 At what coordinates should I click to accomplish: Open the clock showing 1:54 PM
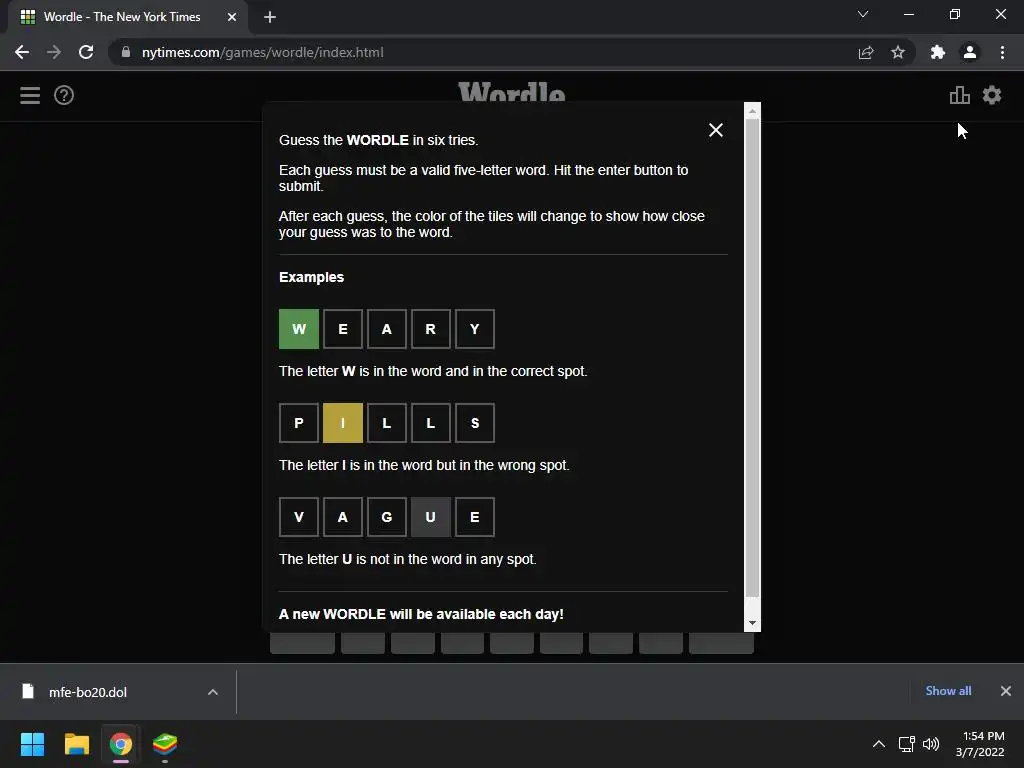(980, 744)
